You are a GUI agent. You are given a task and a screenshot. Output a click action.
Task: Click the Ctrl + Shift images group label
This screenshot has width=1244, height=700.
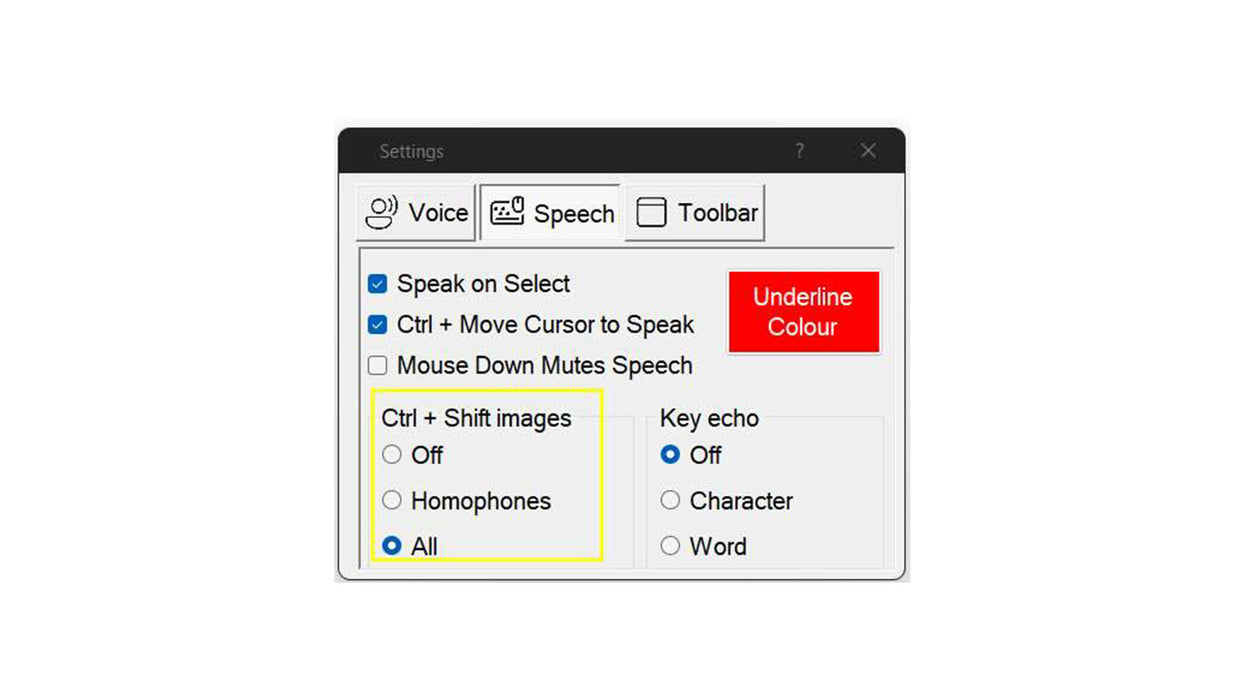coord(477,418)
